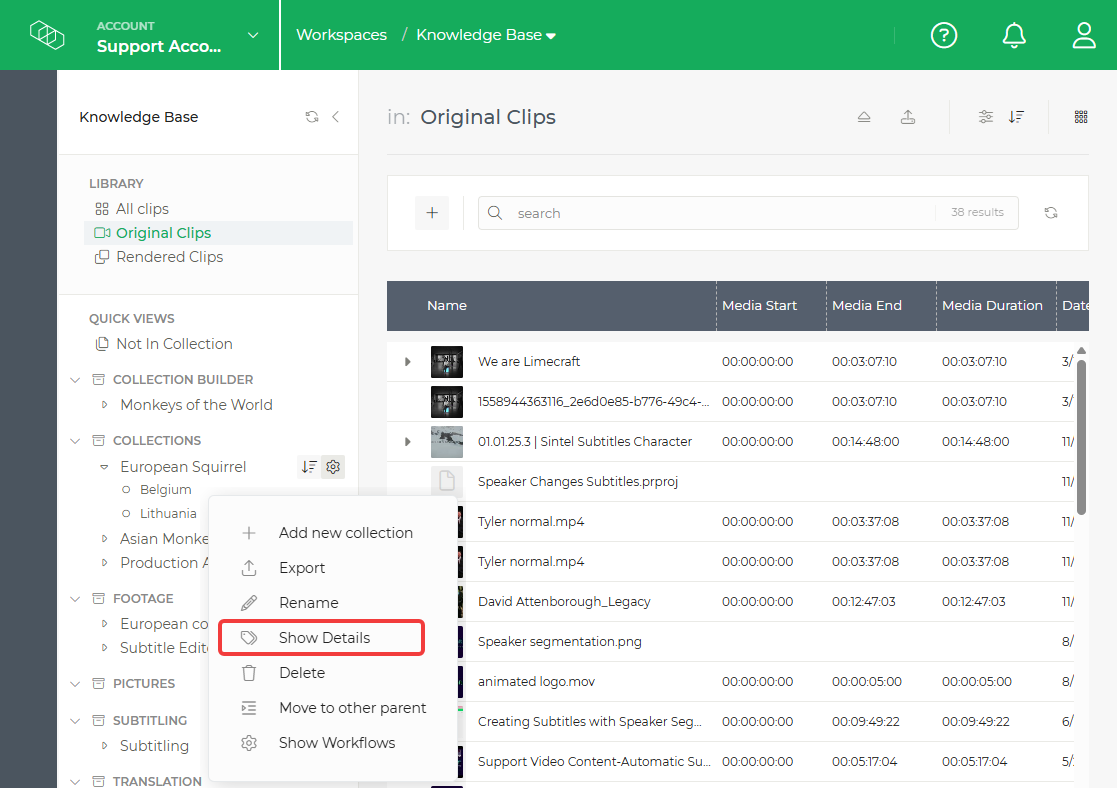Select animated logo.mov clip name
Screen dimensions: 1117x788
536,681
